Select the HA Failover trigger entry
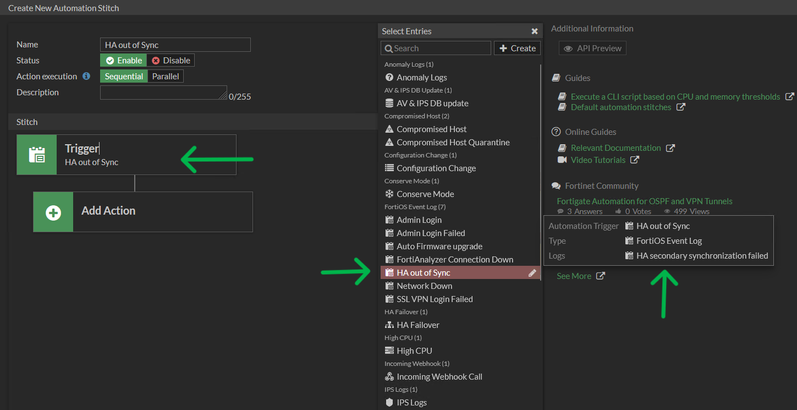Screen dimensions: 797x410 417,325
